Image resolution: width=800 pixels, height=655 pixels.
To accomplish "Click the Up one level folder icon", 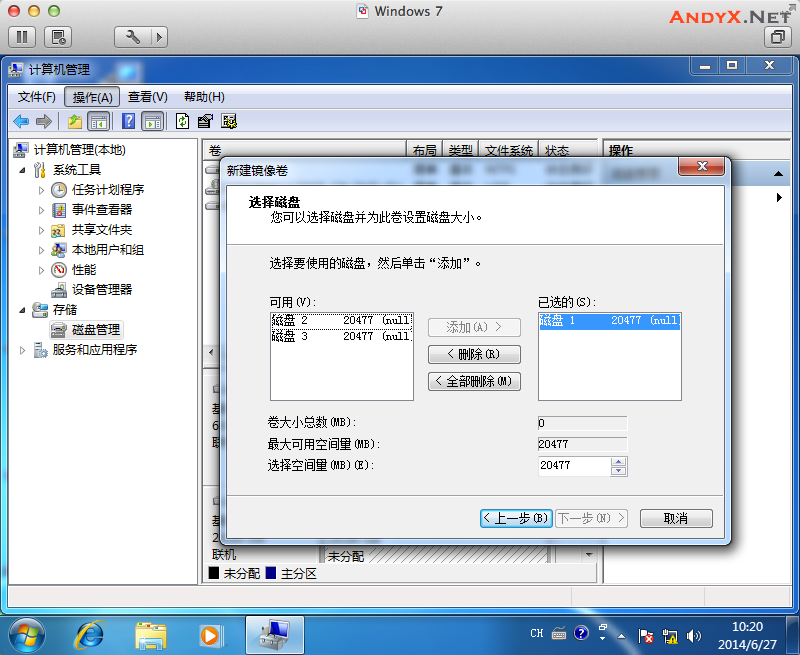I will pos(74,121).
